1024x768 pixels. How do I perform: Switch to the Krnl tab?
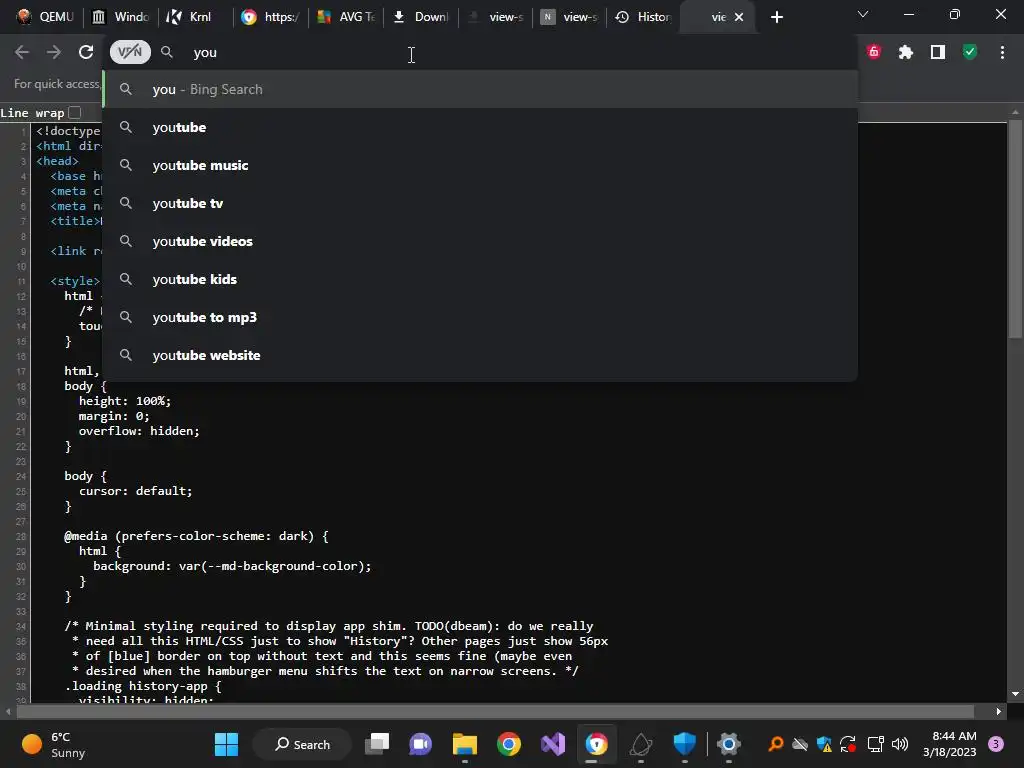click(193, 17)
